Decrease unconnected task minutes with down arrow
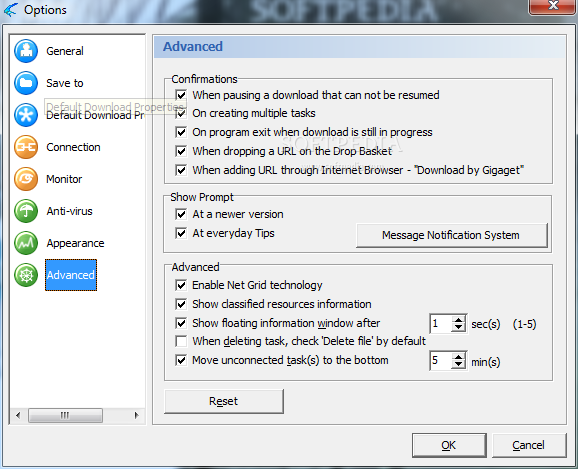The width and height of the screenshot is (578, 469). (x=458, y=365)
